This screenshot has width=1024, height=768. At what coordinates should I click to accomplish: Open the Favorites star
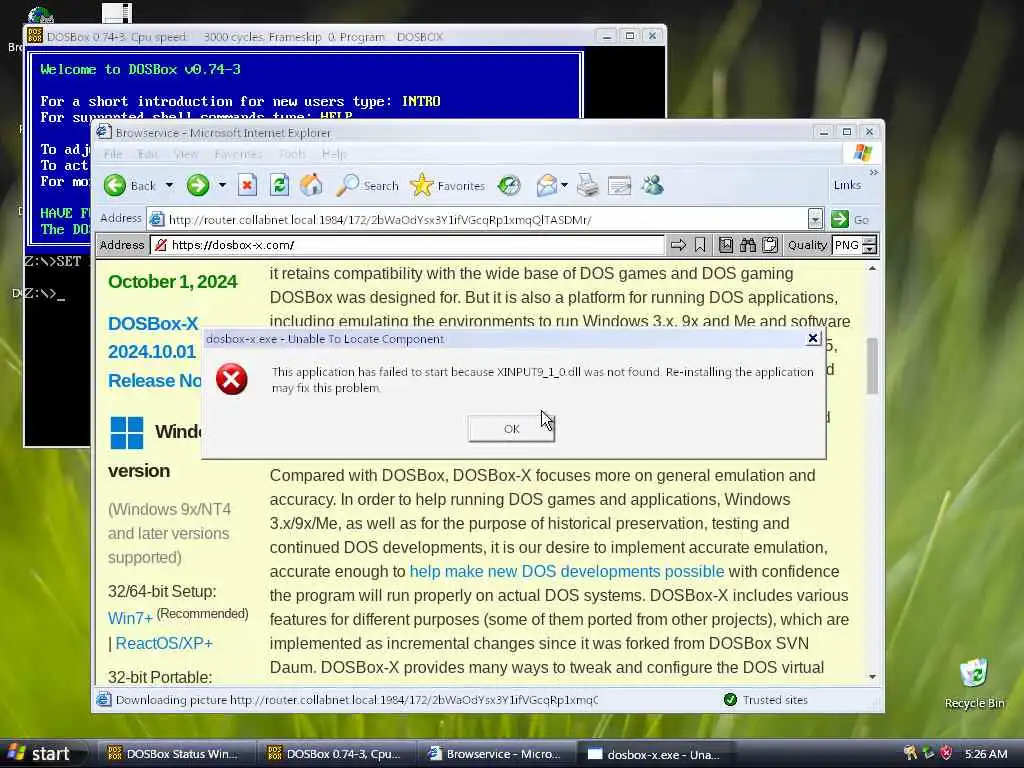(x=421, y=185)
